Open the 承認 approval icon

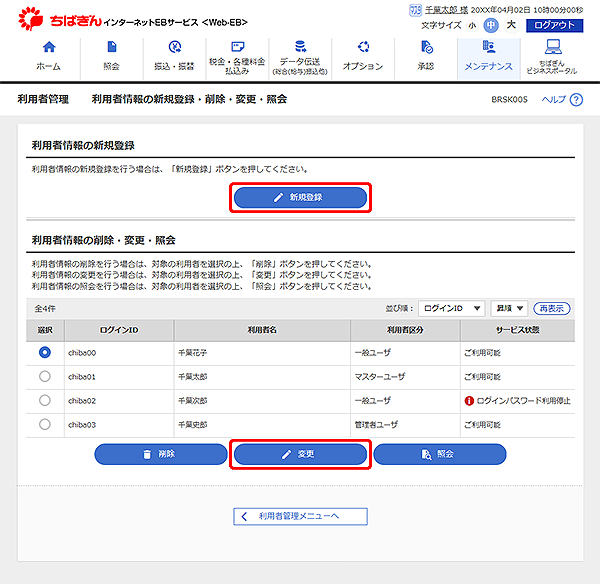coord(426,47)
